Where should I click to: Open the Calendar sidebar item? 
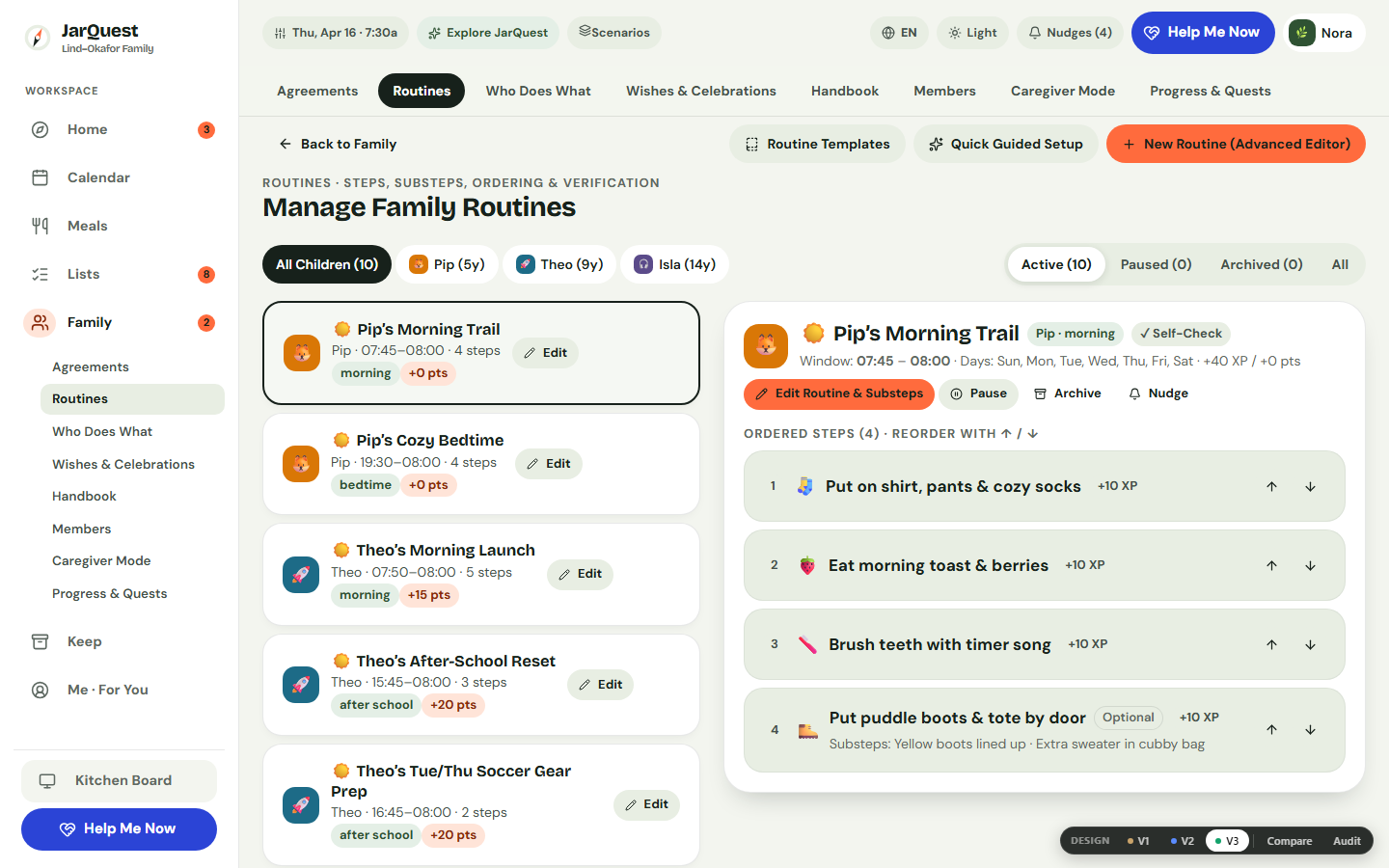123,177
